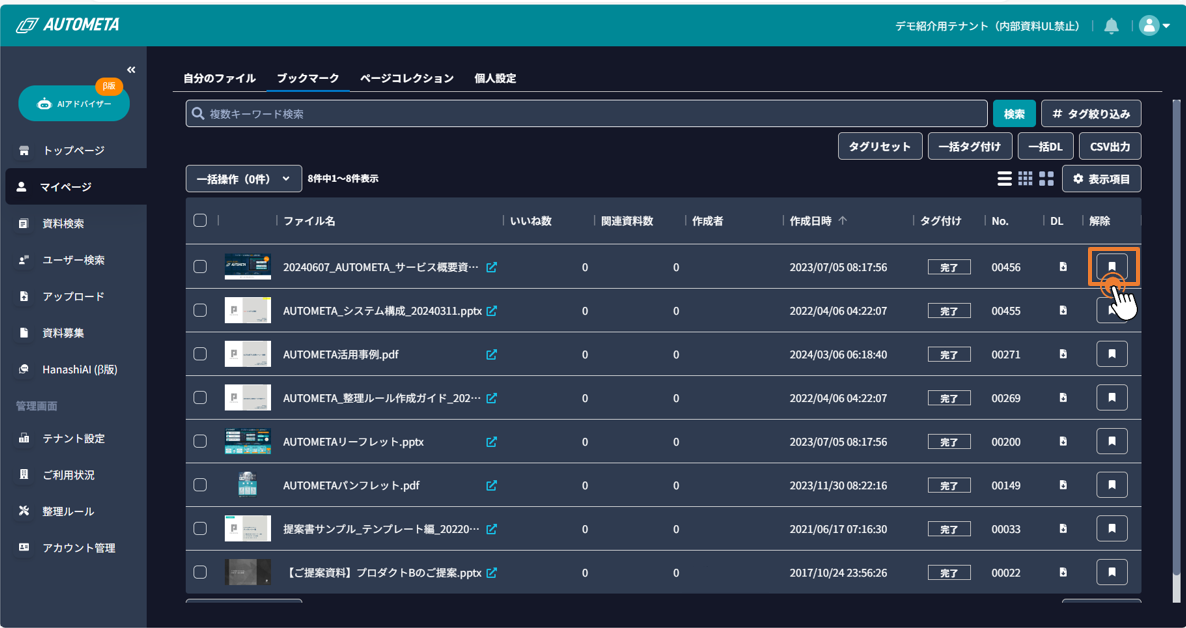
Task: Check the box for AUTOMETA活用事例.pdf
Action: pyautogui.click(x=200, y=353)
